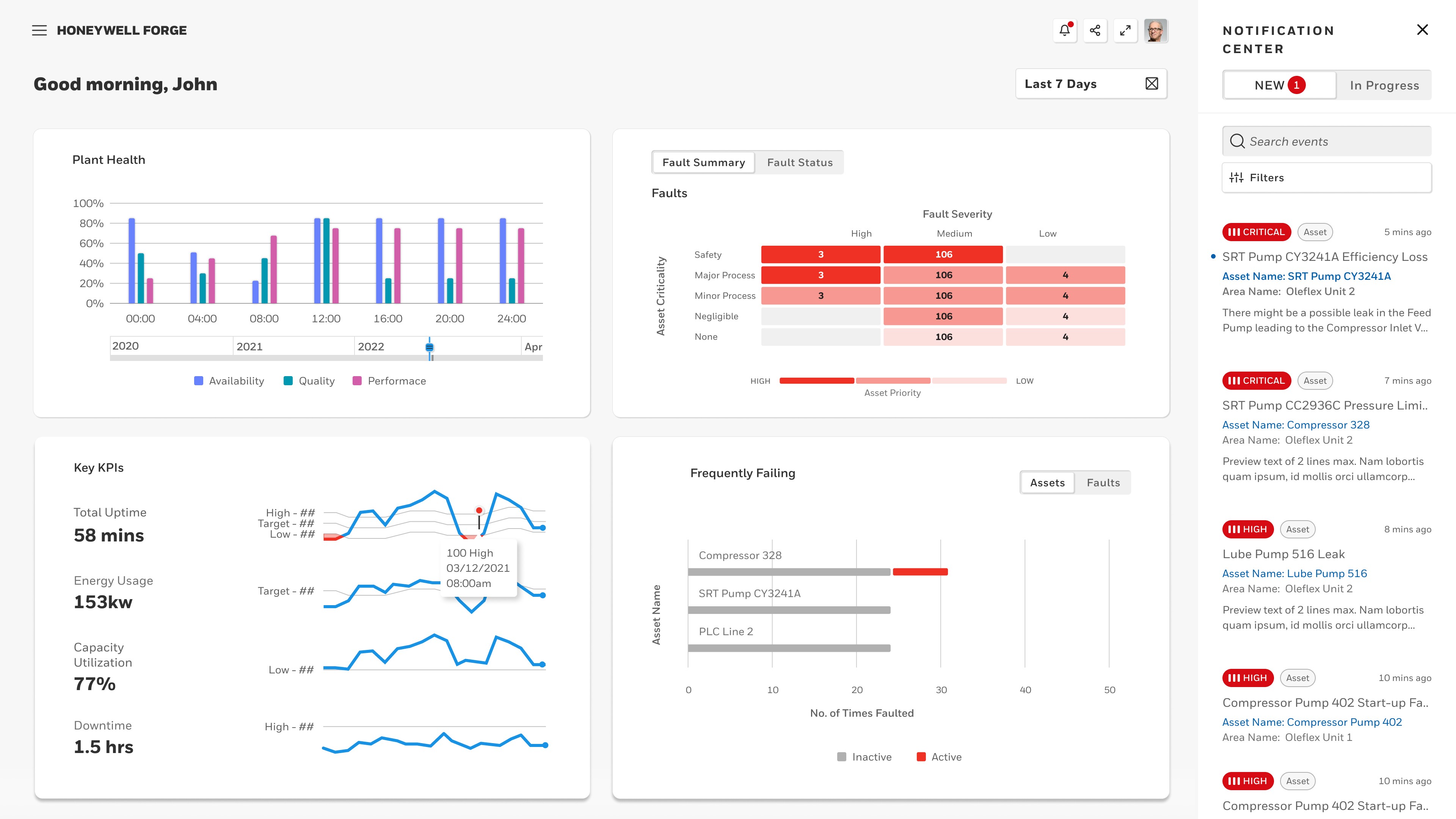Viewport: 1456px width, 819px height.
Task: Open John's profile avatar
Action: point(1155,30)
